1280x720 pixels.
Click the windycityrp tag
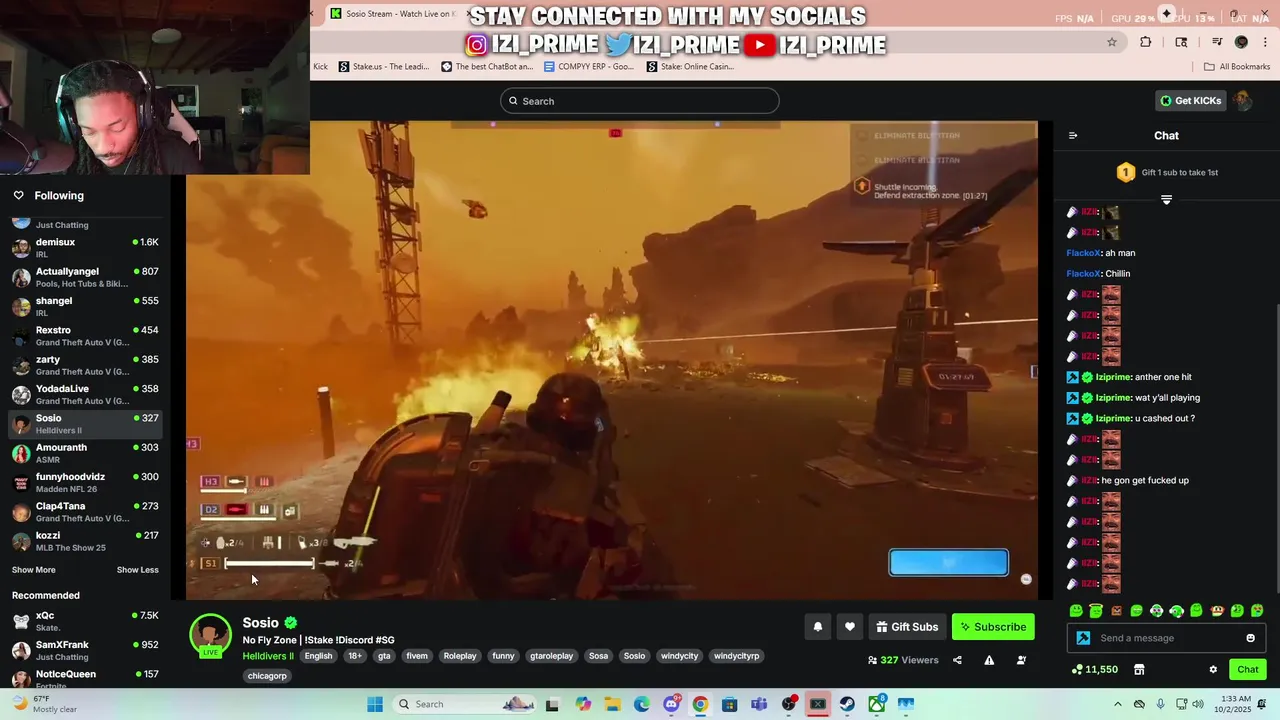pyautogui.click(x=736, y=656)
